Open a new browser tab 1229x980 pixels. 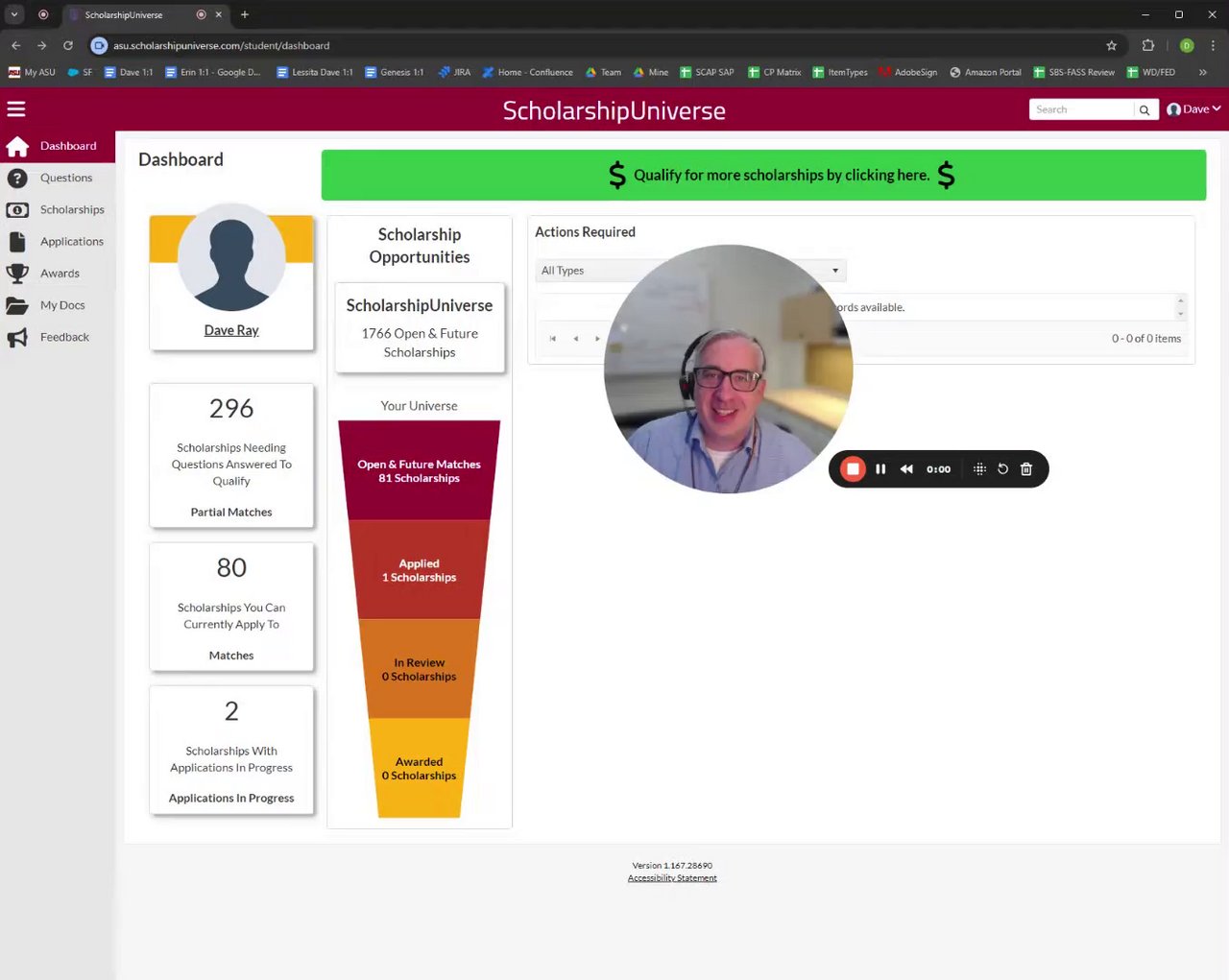(x=245, y=14)
